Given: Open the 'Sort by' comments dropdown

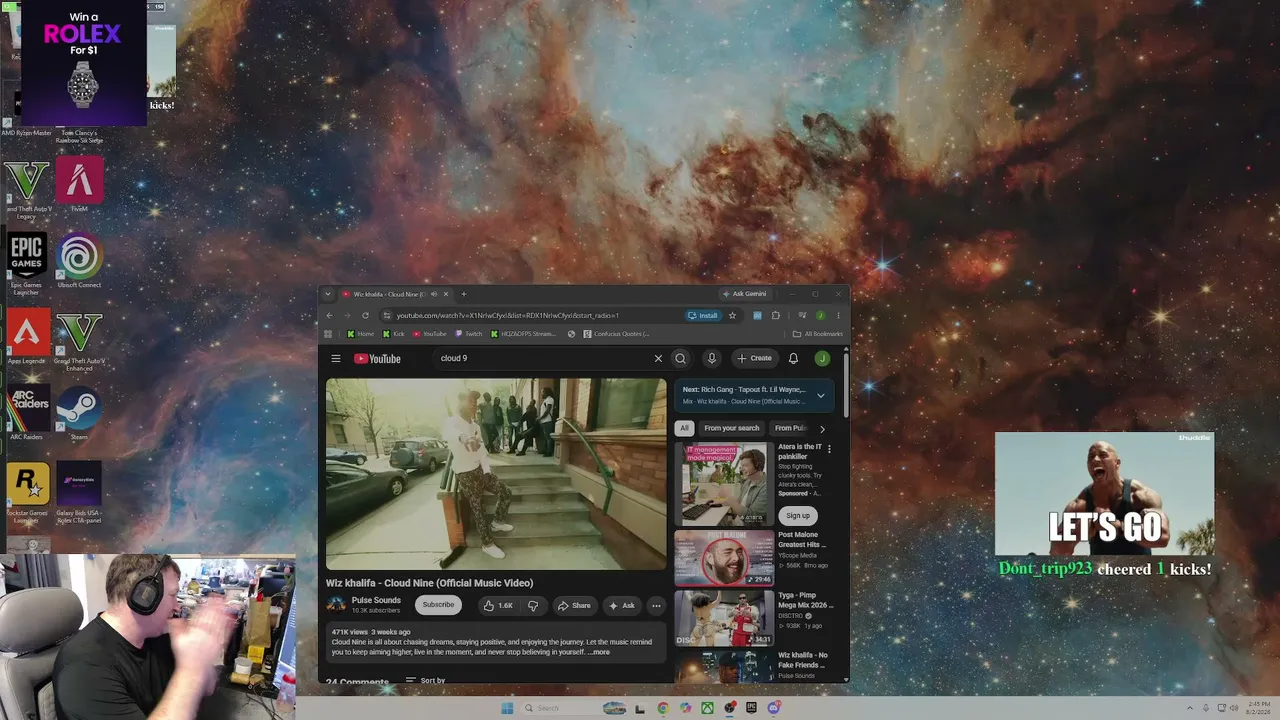Looking at the screenshot, I should click(425, 681).
